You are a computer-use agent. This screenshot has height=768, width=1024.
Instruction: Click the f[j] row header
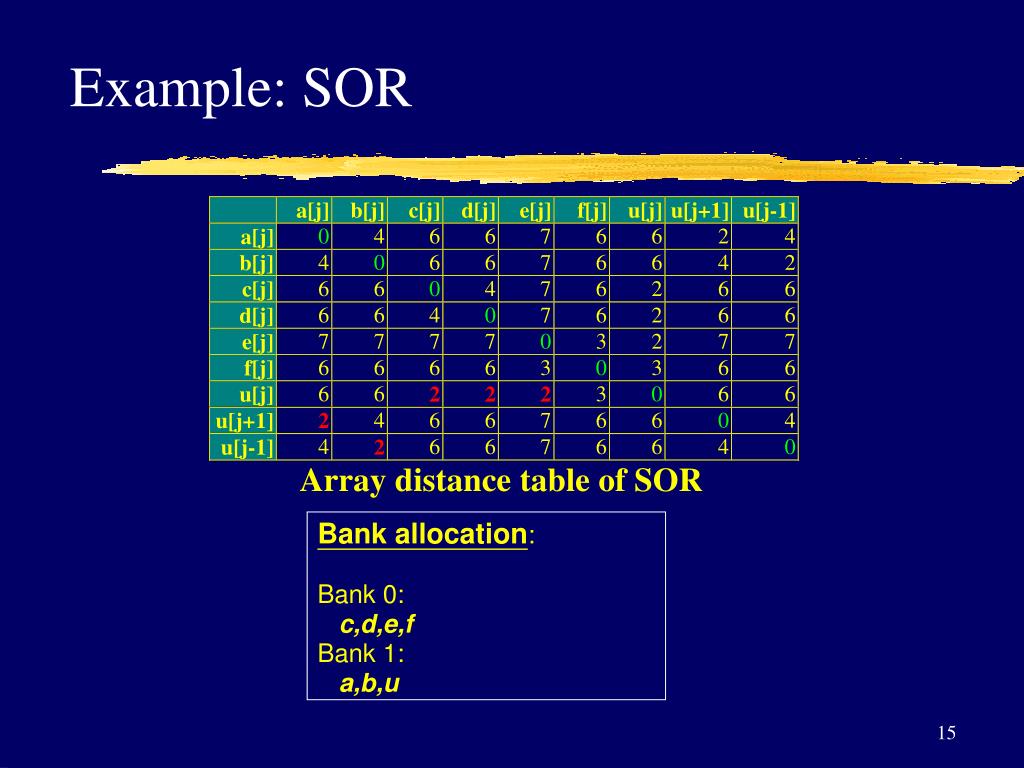[243, 368]
